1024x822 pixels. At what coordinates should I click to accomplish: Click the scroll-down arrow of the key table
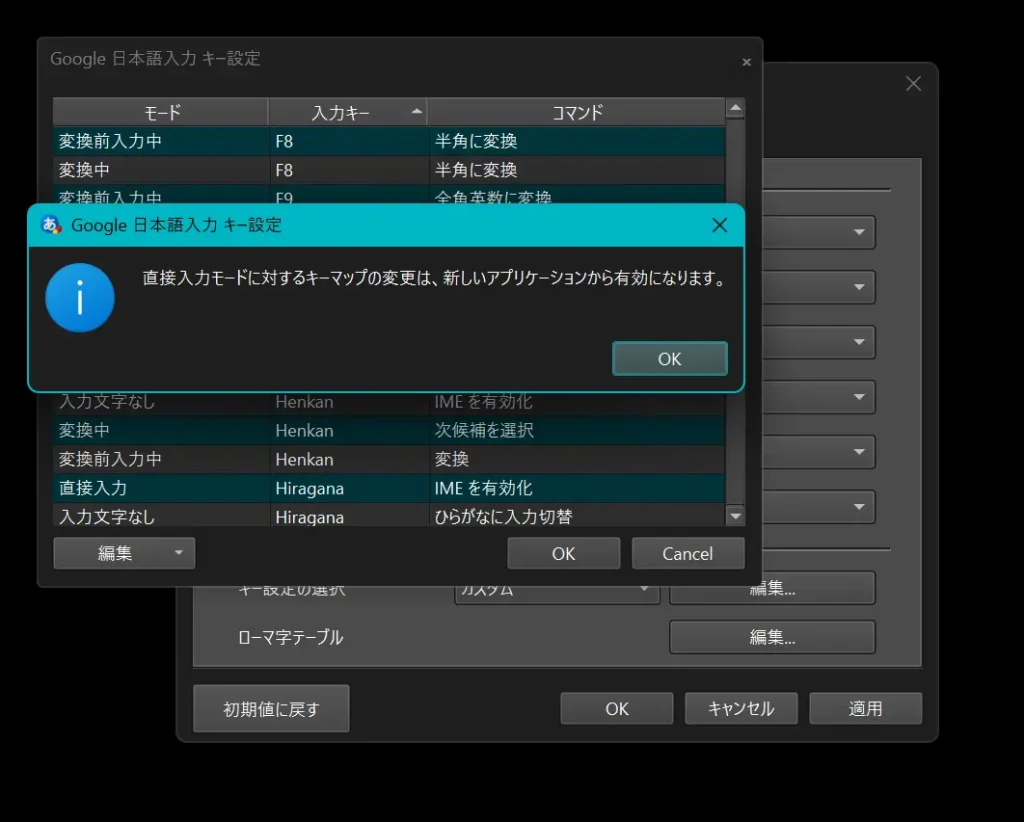click(735, 516)
